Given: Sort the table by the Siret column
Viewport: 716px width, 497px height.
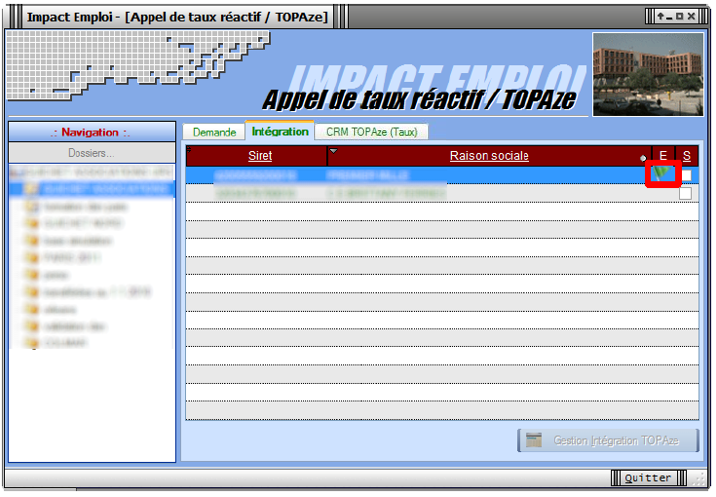Looking at the screenshot, I should pyautogui.click(x=260, y=156).
